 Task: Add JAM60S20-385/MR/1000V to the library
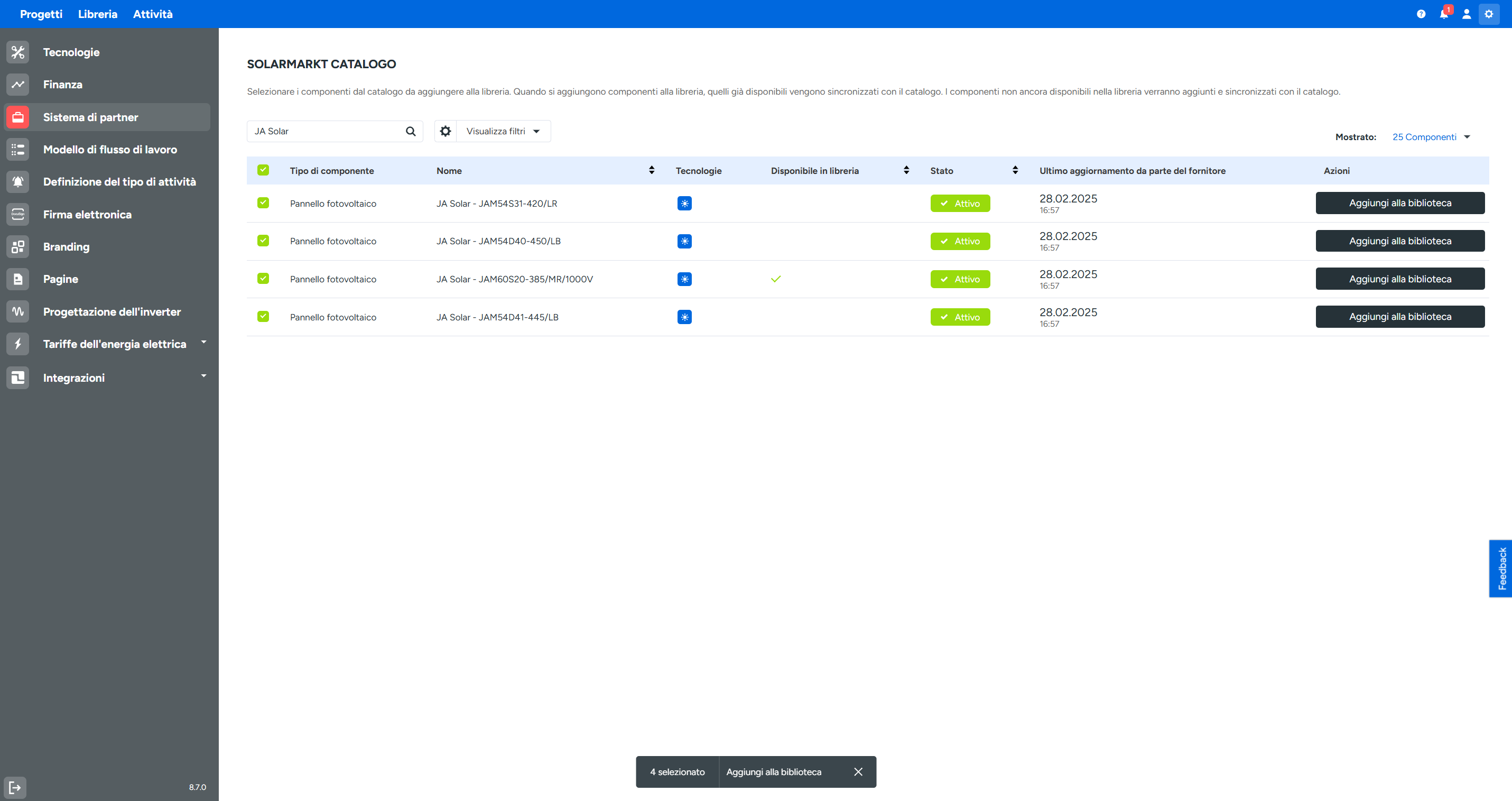point(1399,279)
